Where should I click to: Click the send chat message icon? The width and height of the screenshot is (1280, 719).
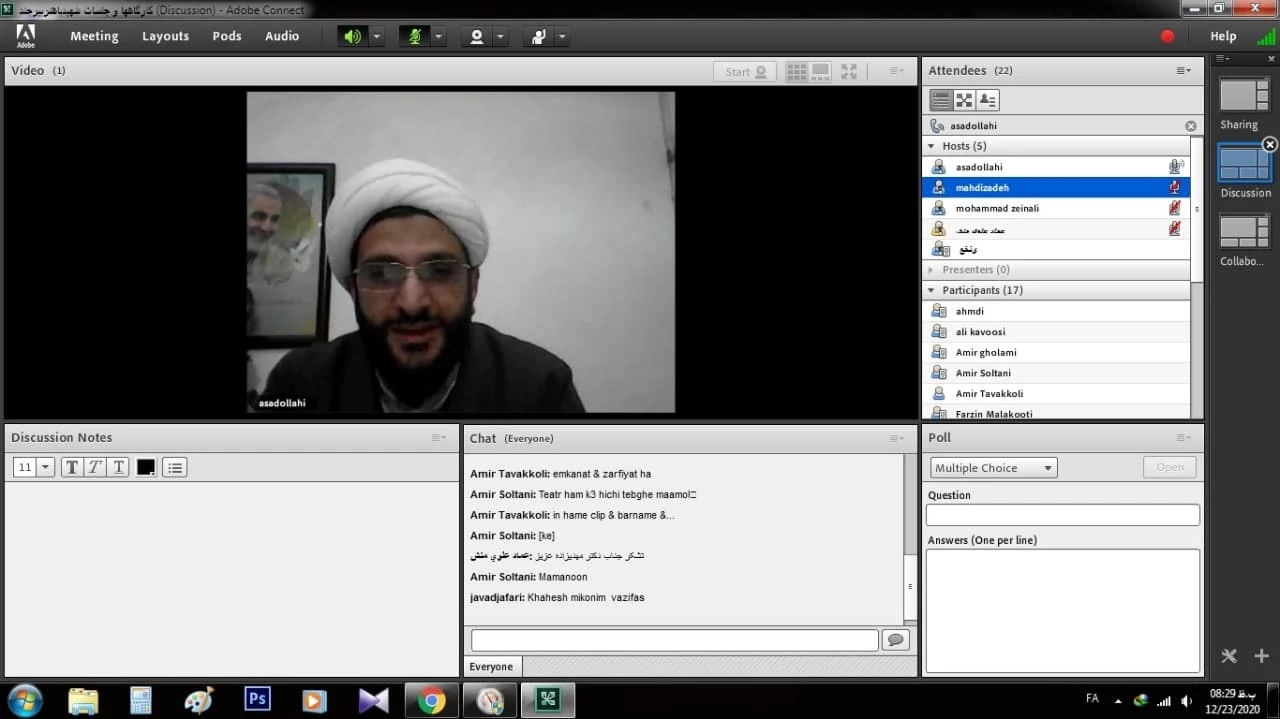(x=895, y=640)
